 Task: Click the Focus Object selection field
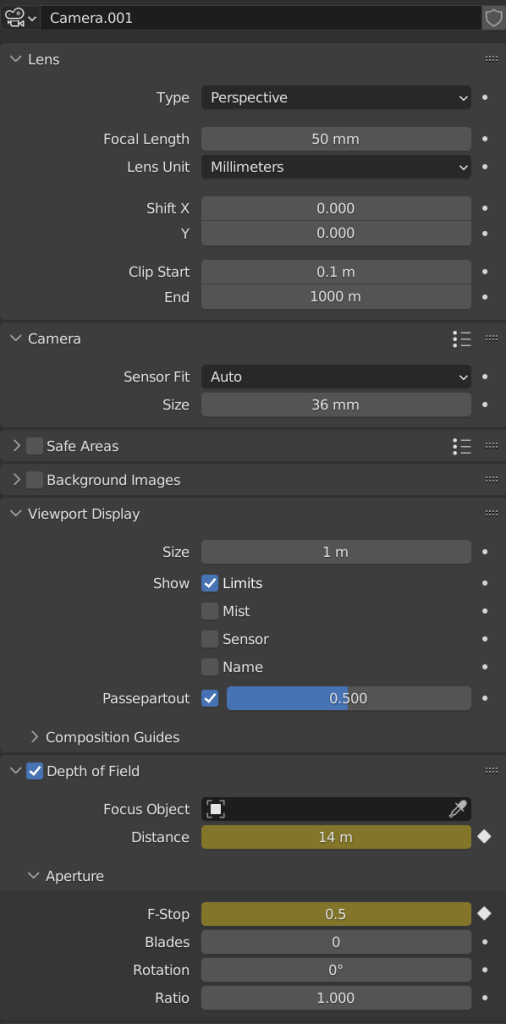pyautogui.click(x=336, y=809)
